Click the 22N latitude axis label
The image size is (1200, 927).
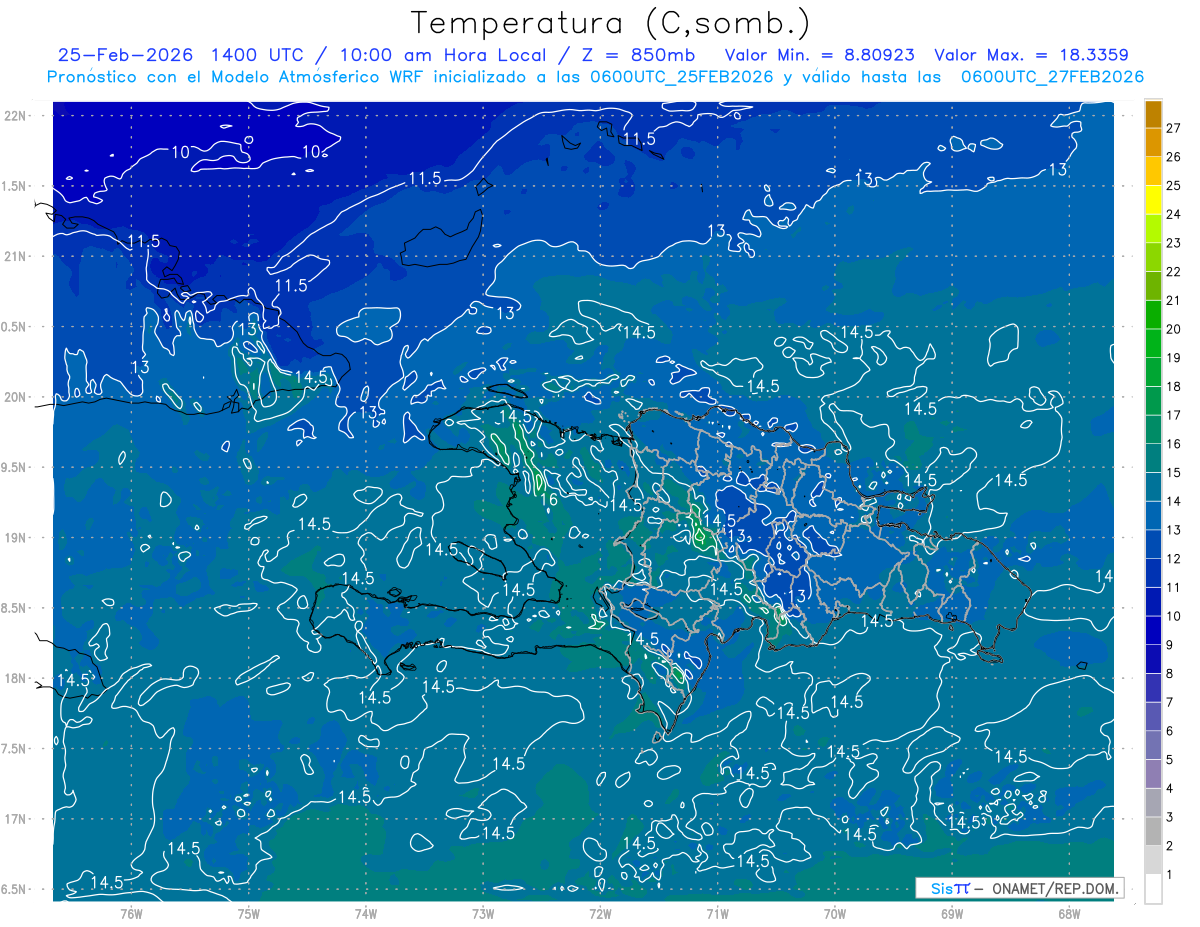pyautogui.click(x=16, y=116)
